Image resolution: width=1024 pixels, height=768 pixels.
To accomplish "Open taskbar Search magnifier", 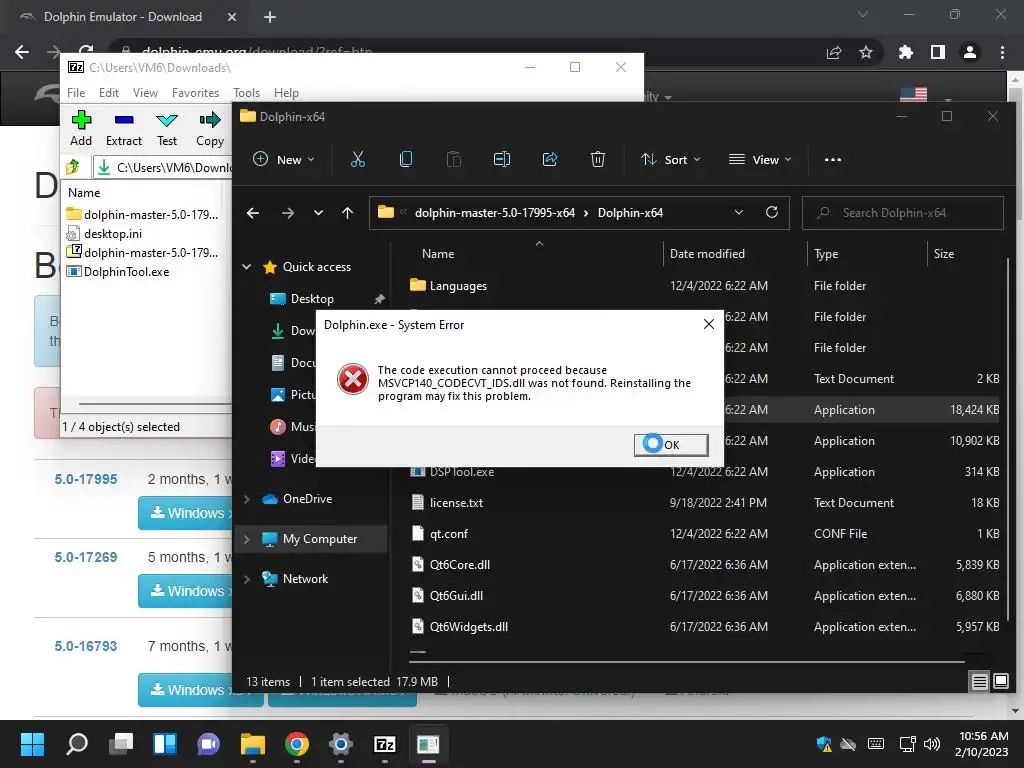I will pos(77,744).
